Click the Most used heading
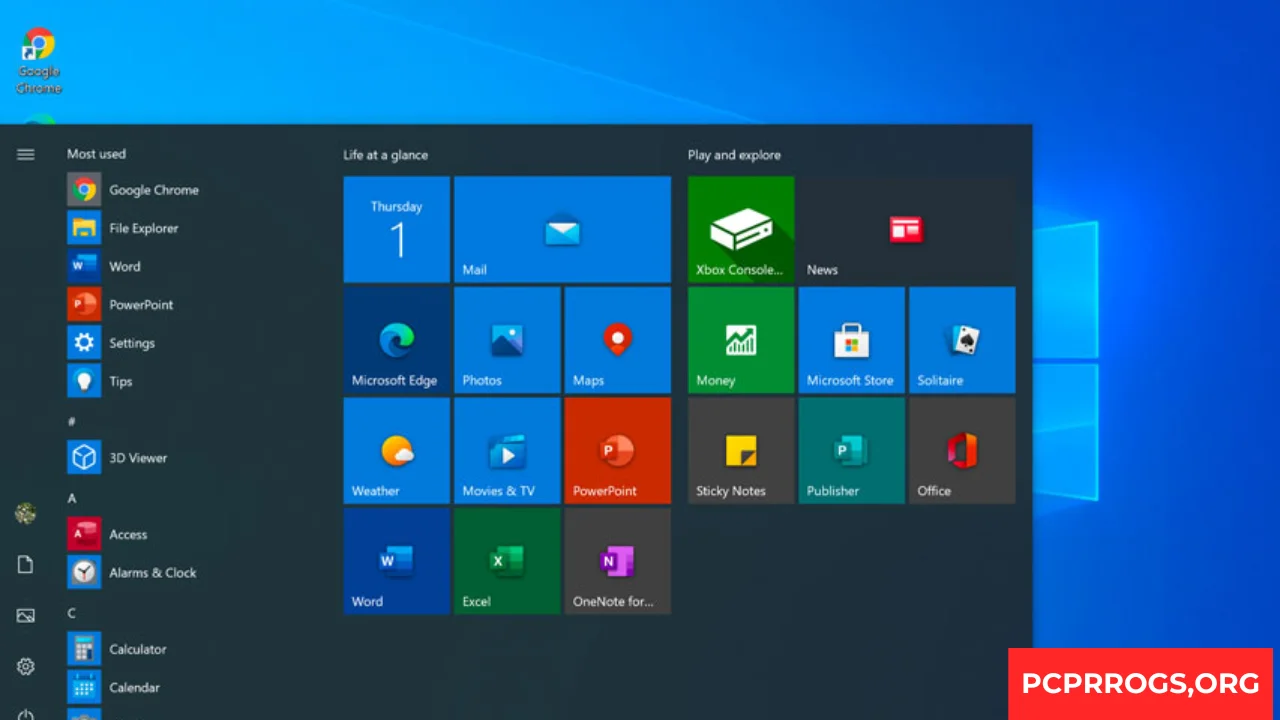Image resolution: width=1280 pixels, height=720 pixels. (96, 154)
